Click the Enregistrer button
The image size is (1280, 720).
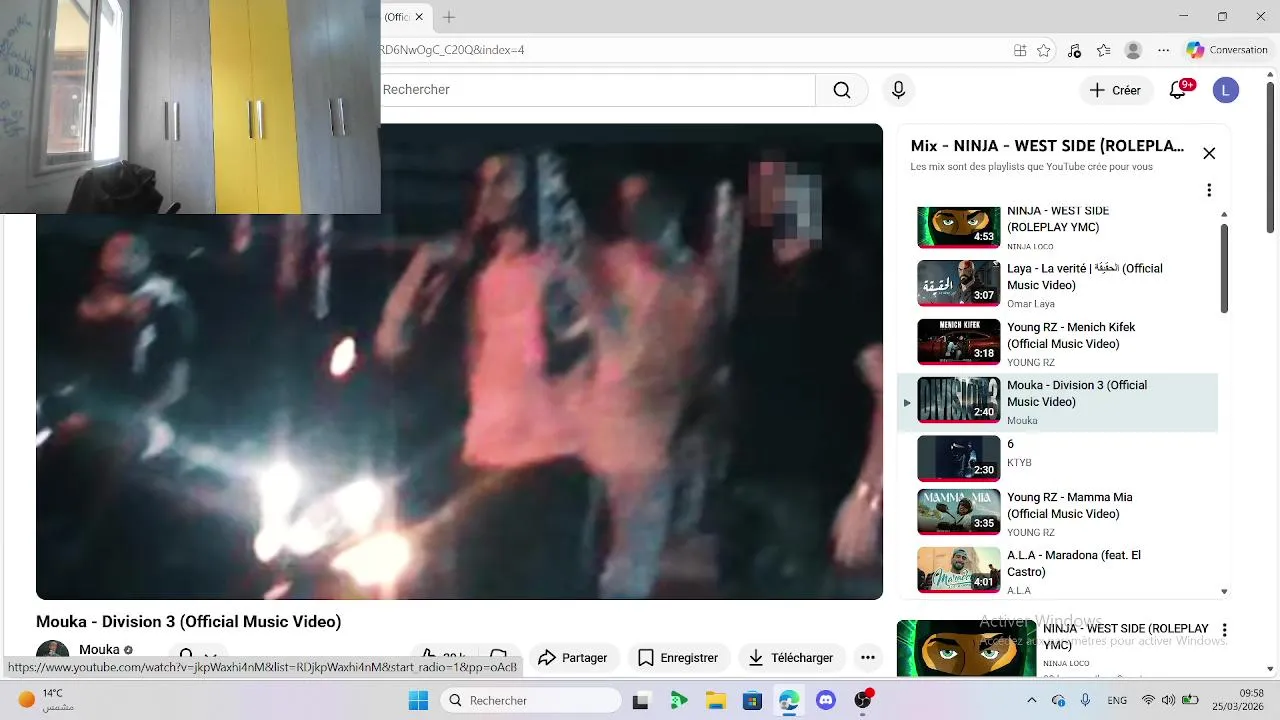[x=678, y=657]
